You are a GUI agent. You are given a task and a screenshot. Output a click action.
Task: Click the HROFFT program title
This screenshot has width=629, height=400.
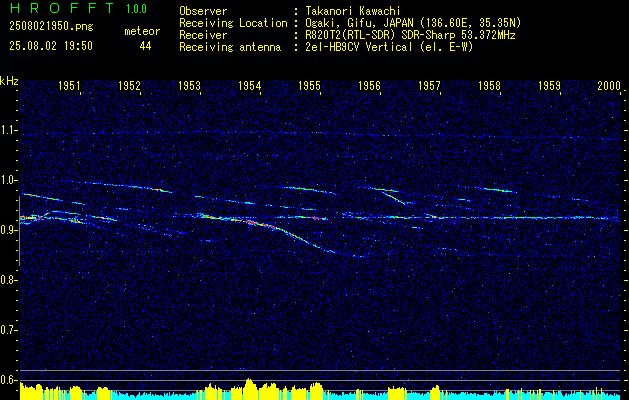62,8
